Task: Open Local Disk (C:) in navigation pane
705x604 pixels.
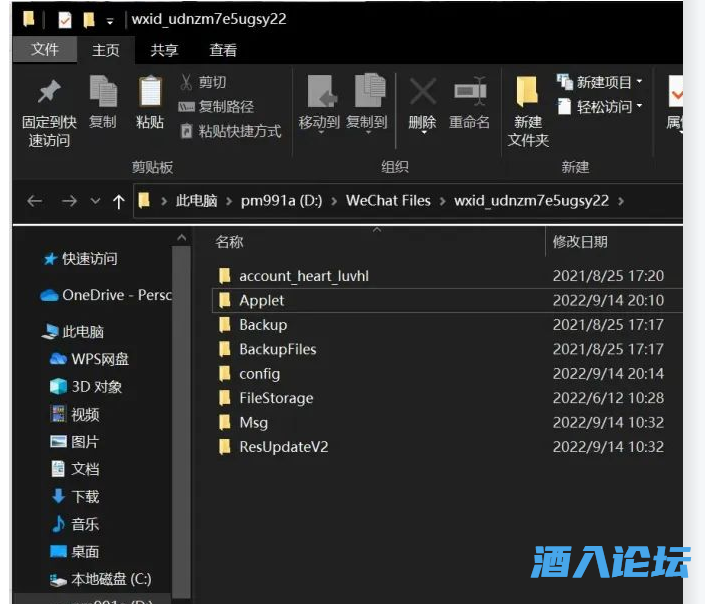Action: click(100, 579)
